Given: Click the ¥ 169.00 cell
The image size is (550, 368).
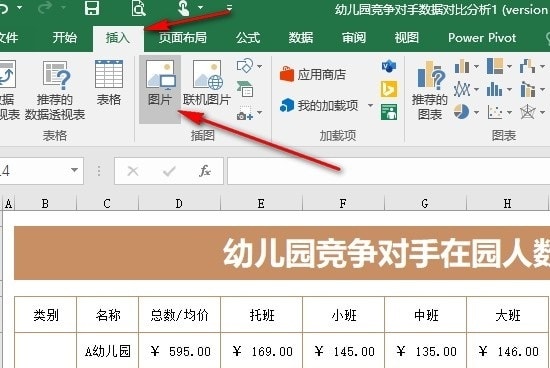Looking at the screenshot, I should [261, 350].
